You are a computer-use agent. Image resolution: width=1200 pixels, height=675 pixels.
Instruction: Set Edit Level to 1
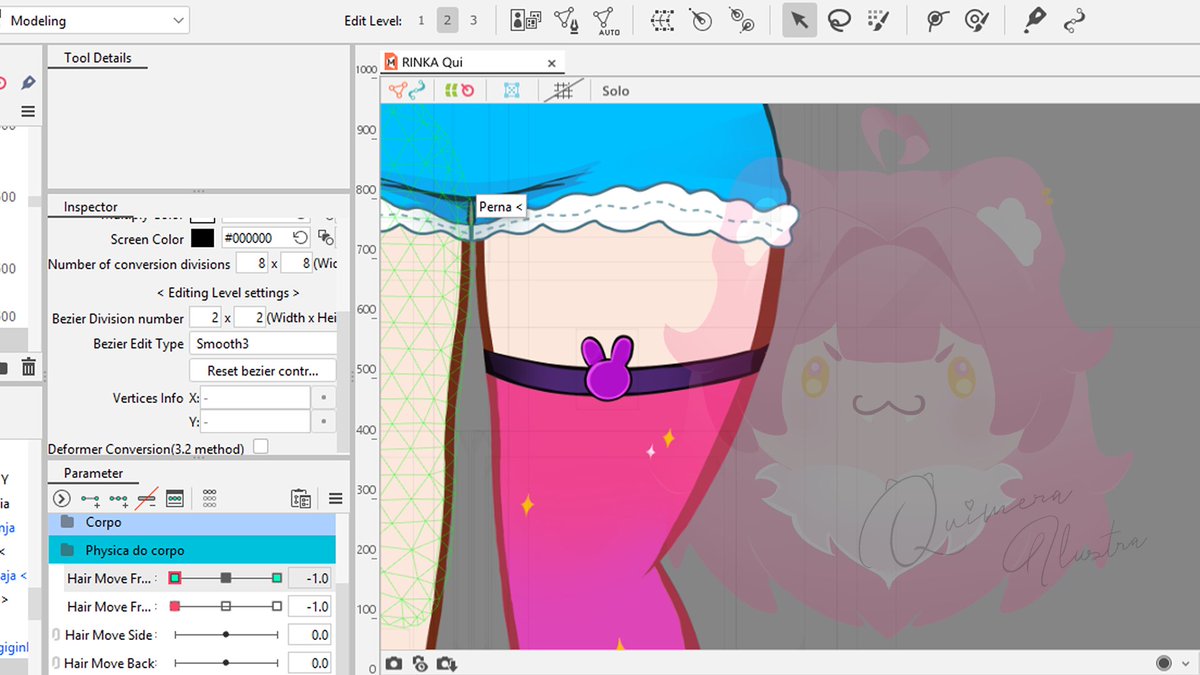pos(421,20)
